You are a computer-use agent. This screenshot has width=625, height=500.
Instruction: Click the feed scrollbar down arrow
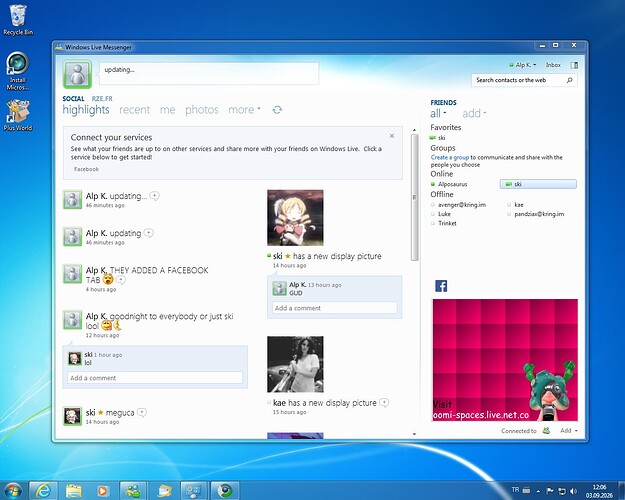414,434
